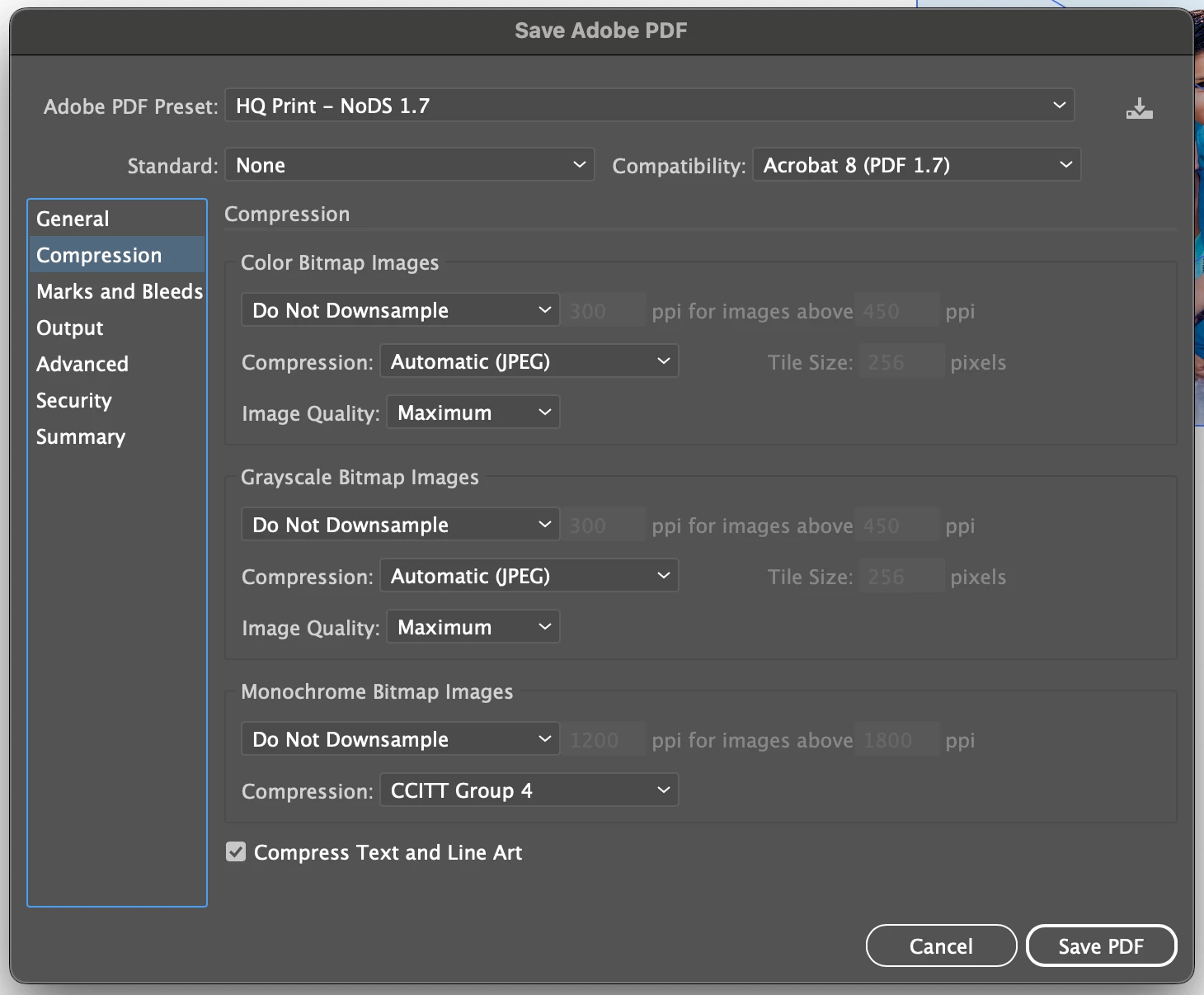This screenshot has height=995, width=1204.
Task: Open the Standard dropdown set to None
Action: pyautogui.click(x=410, y=165)
